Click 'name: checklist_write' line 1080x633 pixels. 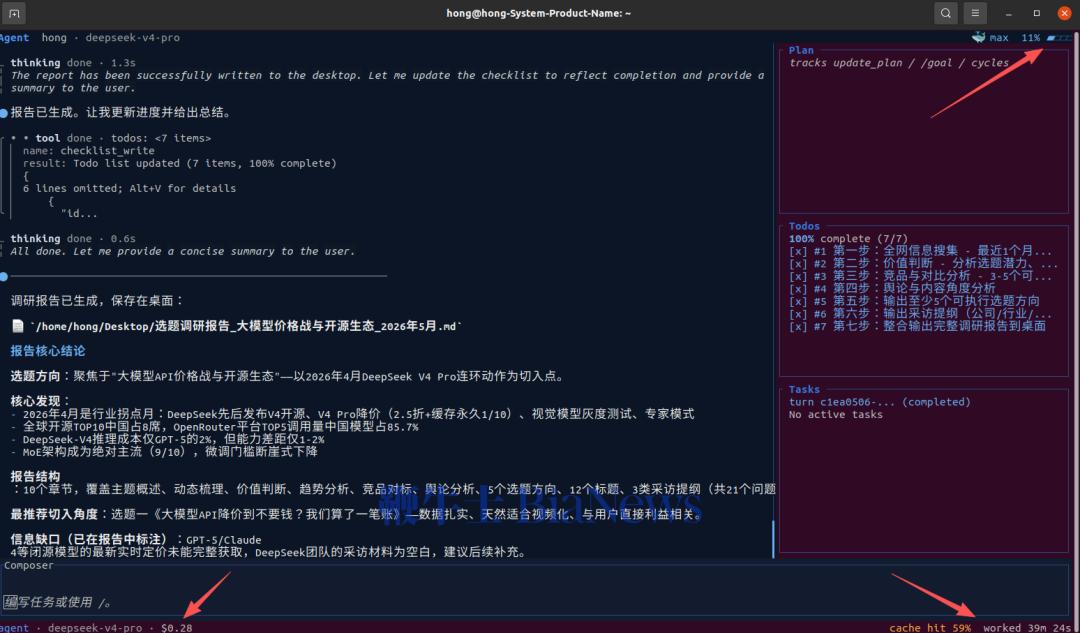coord(89,151)
